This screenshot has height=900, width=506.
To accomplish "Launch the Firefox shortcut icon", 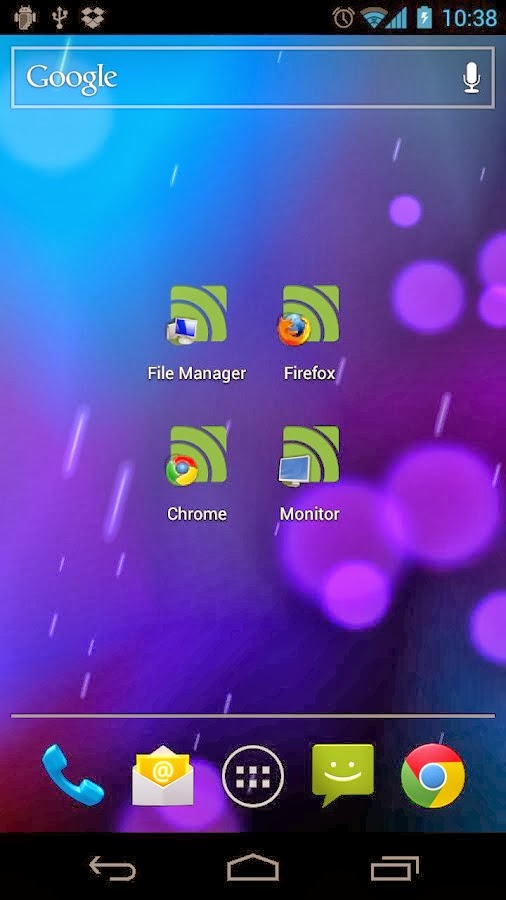I will [309, 315].
